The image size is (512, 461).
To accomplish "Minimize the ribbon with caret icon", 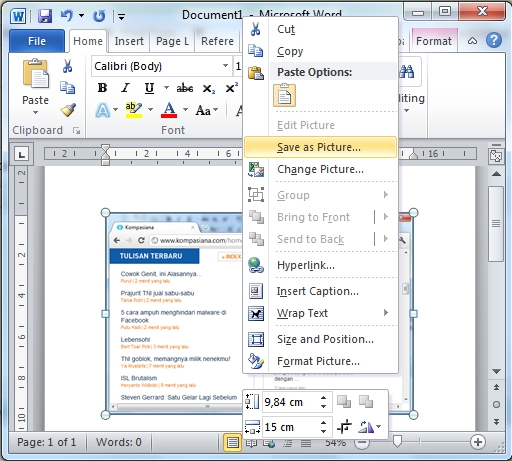I will tap(472, 41).
